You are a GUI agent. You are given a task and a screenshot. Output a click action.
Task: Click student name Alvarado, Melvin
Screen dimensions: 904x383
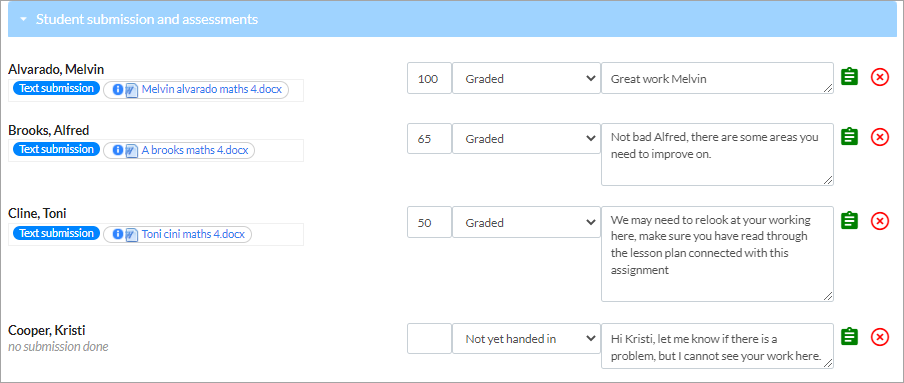coord(56,70)
